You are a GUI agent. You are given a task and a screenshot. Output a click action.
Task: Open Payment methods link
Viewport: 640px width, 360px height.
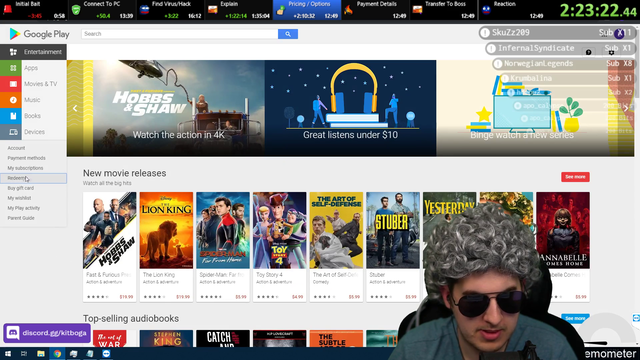27,158
